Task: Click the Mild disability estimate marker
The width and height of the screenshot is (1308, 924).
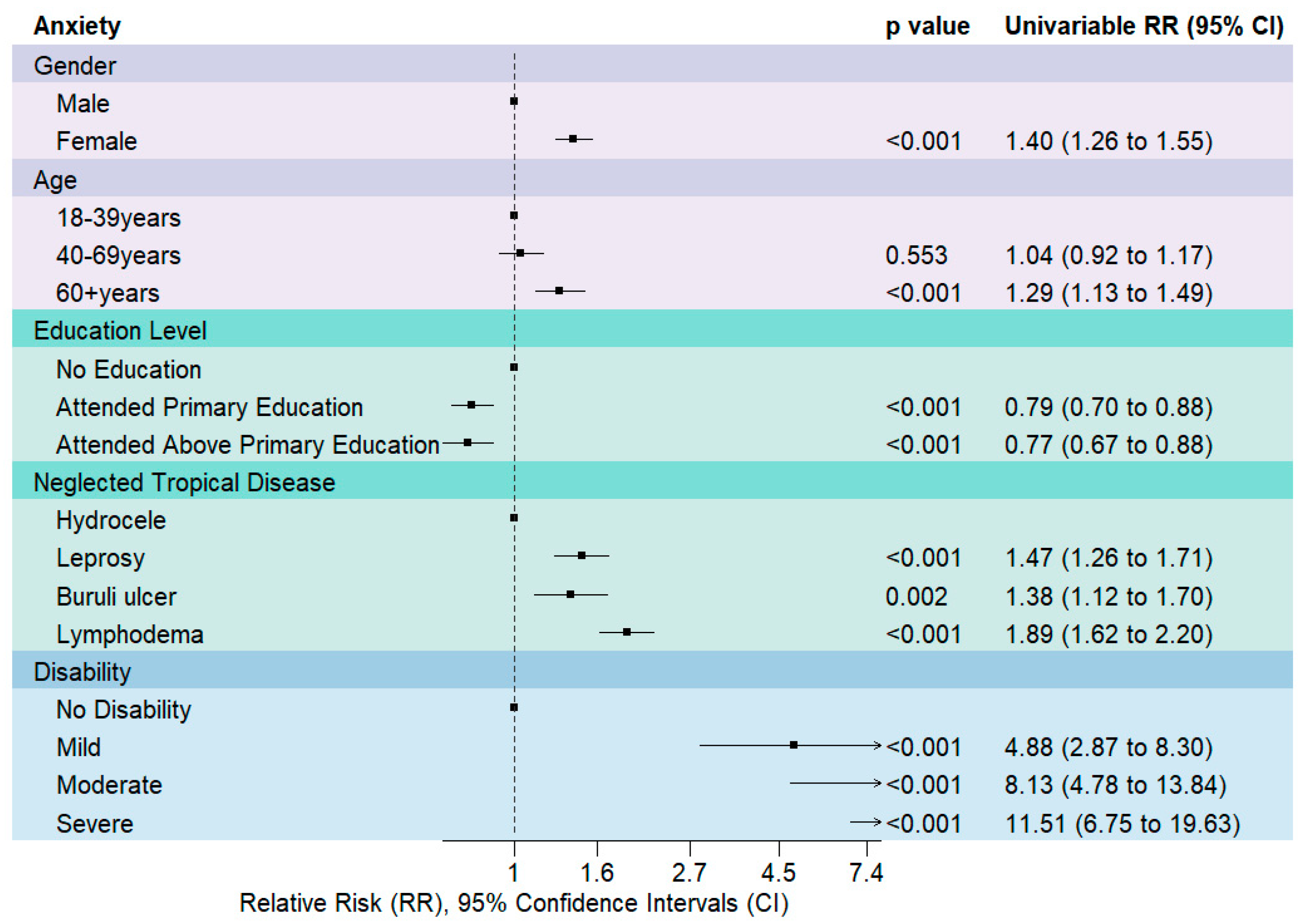Action: pyautogui.click(x=793, y=745)
